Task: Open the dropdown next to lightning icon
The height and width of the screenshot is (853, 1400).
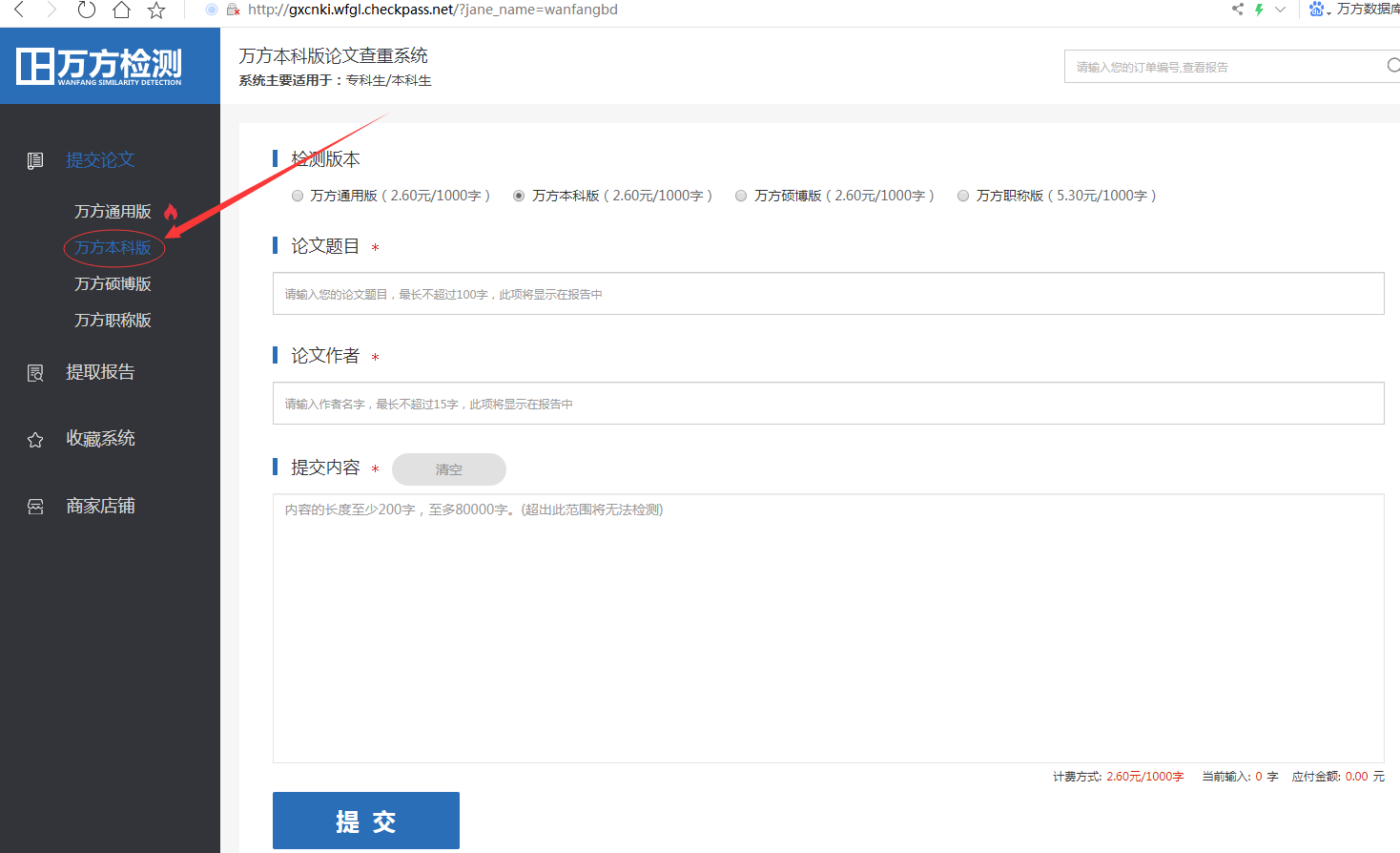Action: coord(1280,10)
